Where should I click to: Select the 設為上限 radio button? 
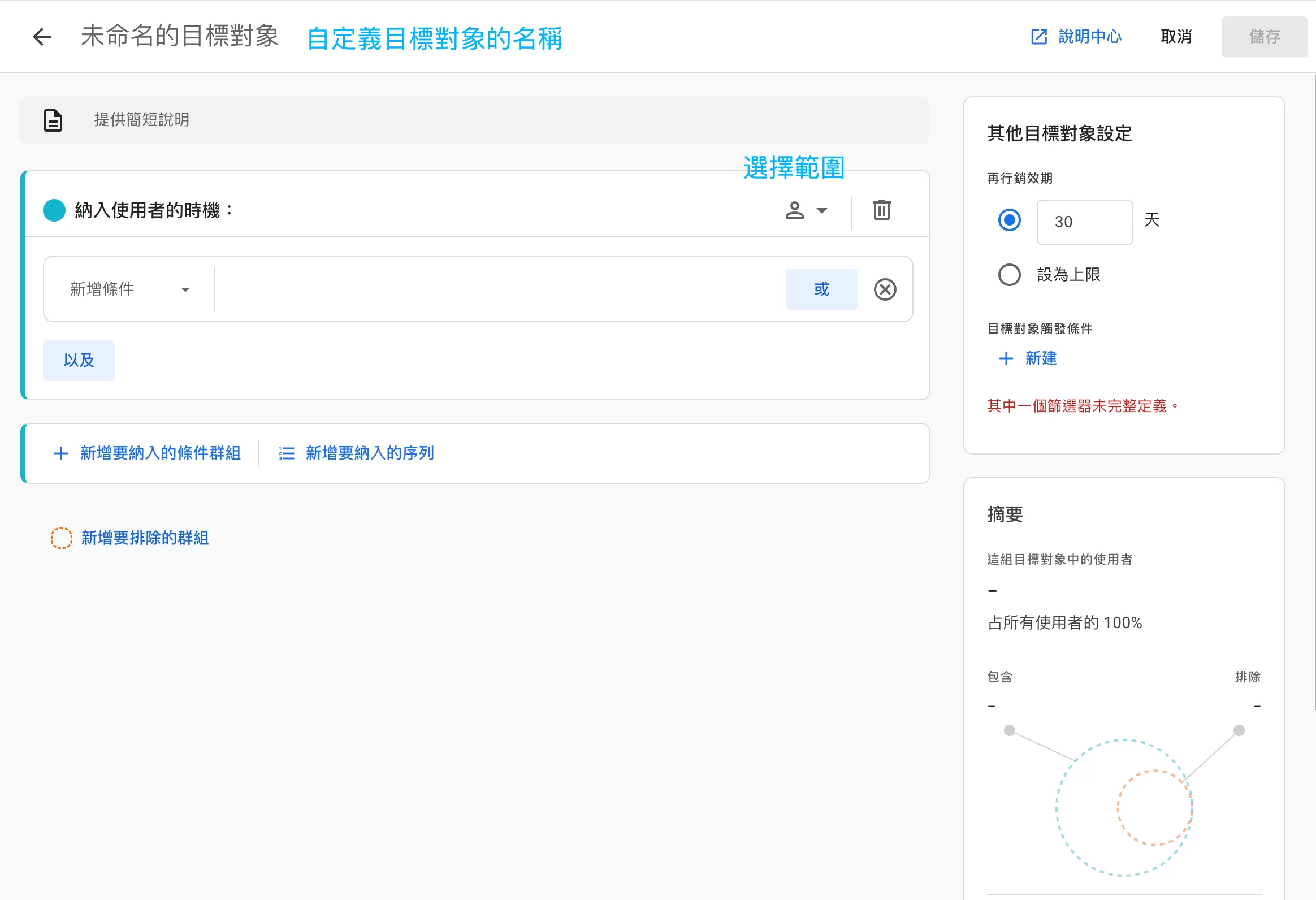1009,275
